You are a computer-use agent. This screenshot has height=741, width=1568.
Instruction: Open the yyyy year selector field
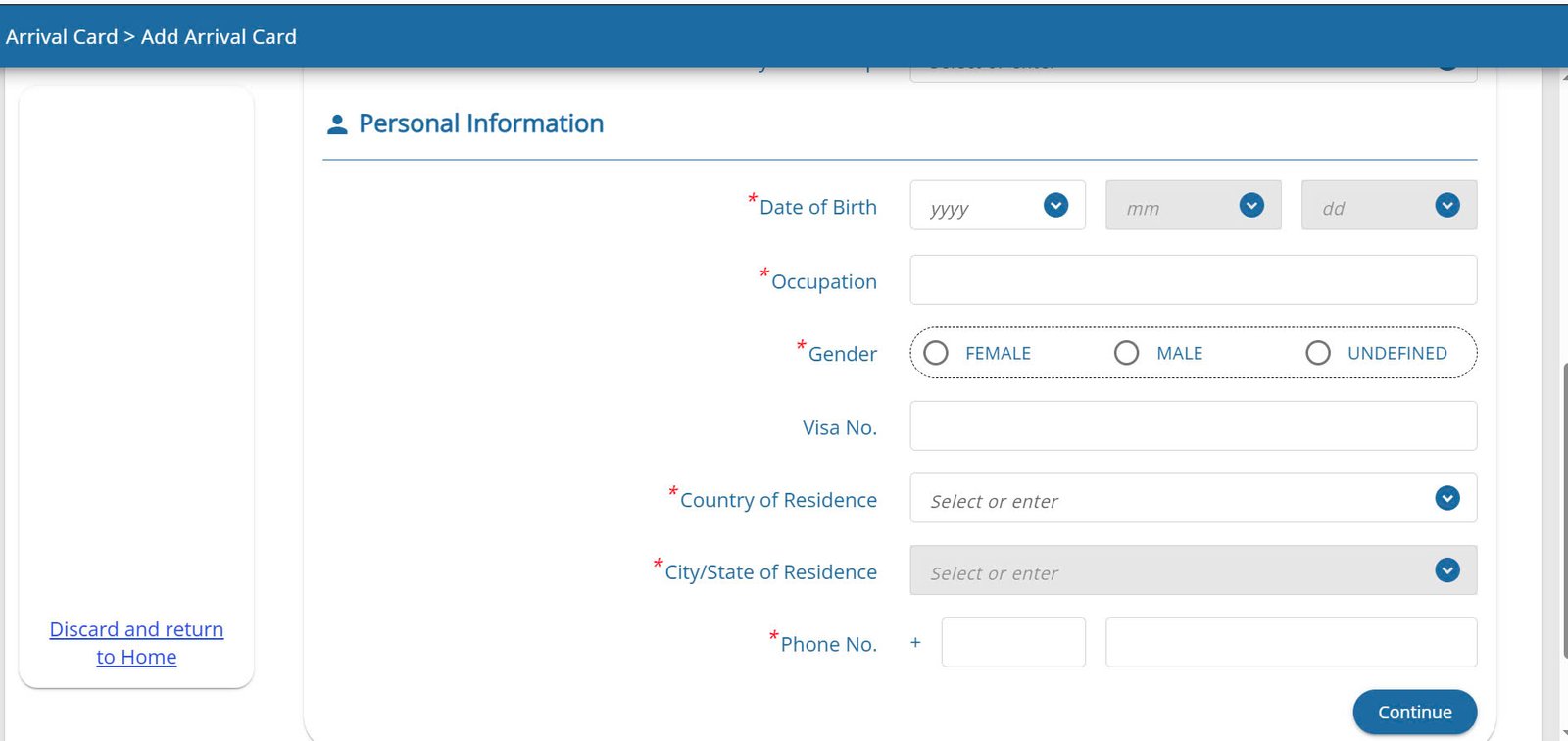tap(980, 206)
